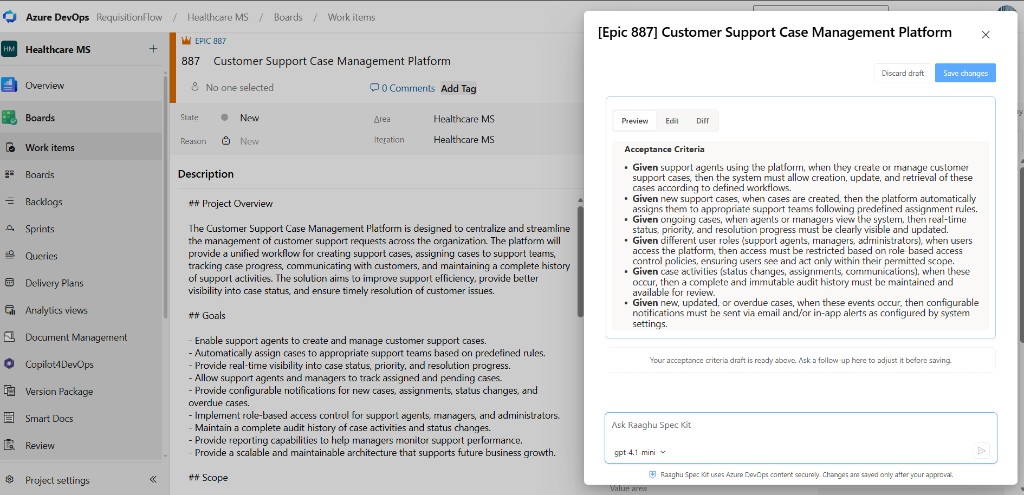Click the plus icon beside Healthcare MS
Viewport: 1024px width, 495px height.
153,48
